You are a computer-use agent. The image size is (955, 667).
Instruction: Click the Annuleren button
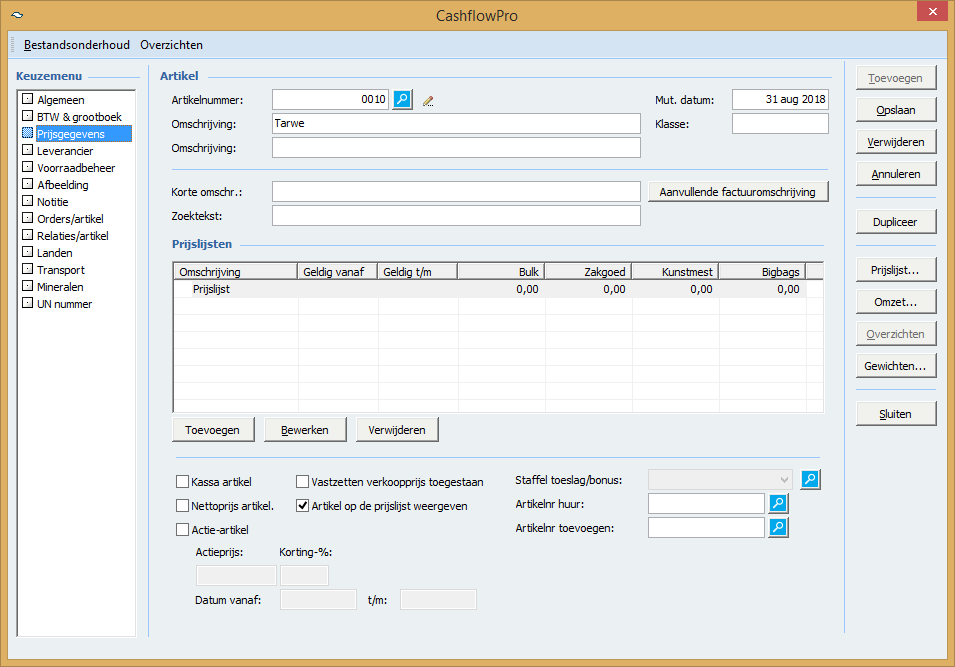click(x=896, y=174)
